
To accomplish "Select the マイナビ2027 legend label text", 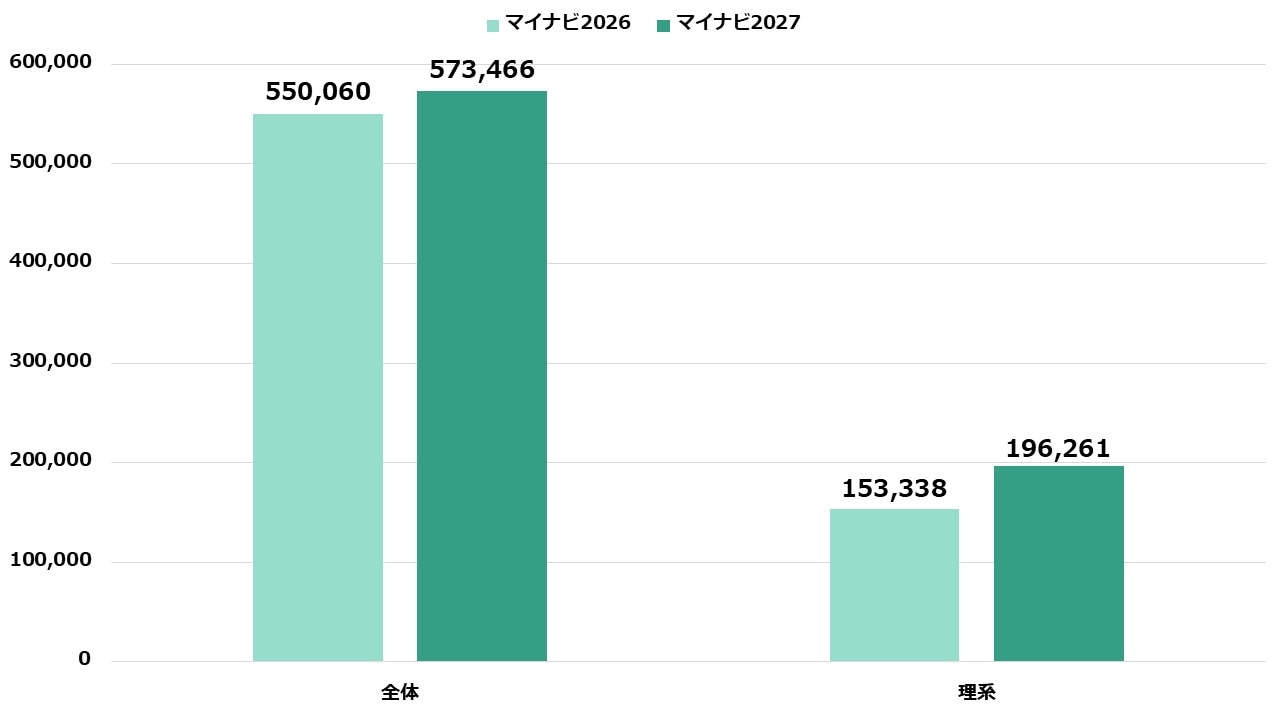I will 738,23.
